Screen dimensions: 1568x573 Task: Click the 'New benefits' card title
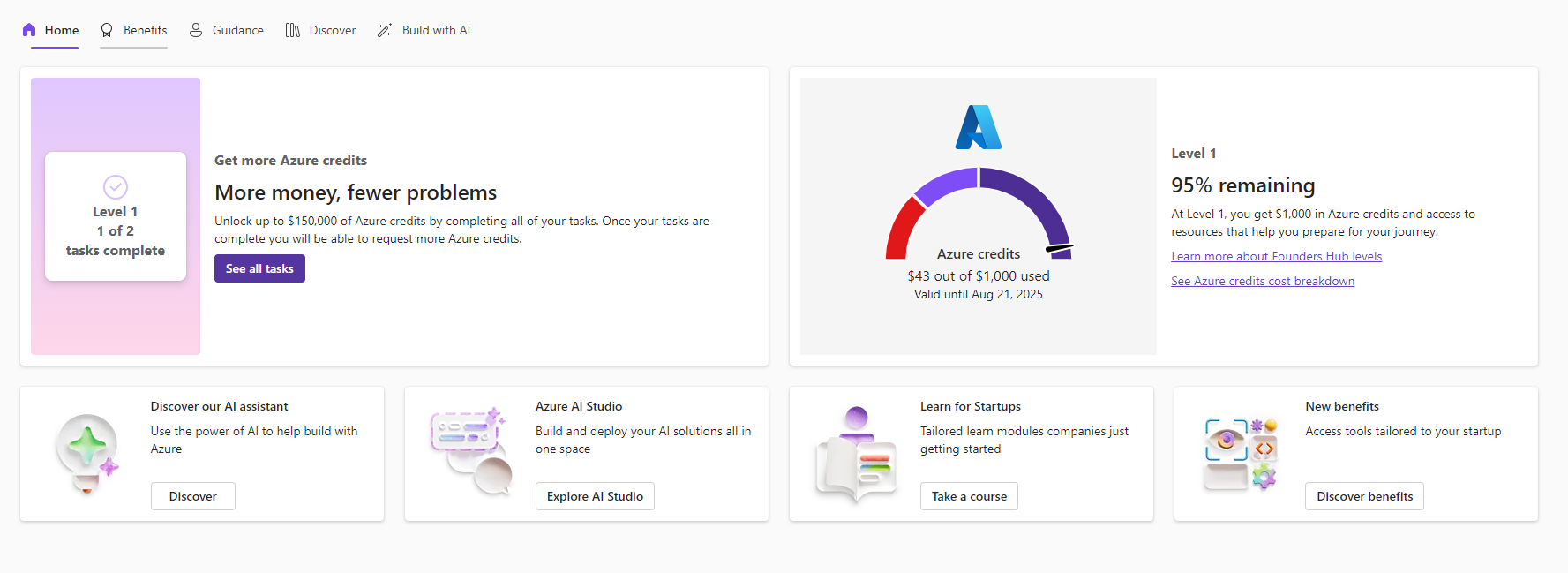pyautogui.click(x=1342, y=406)
